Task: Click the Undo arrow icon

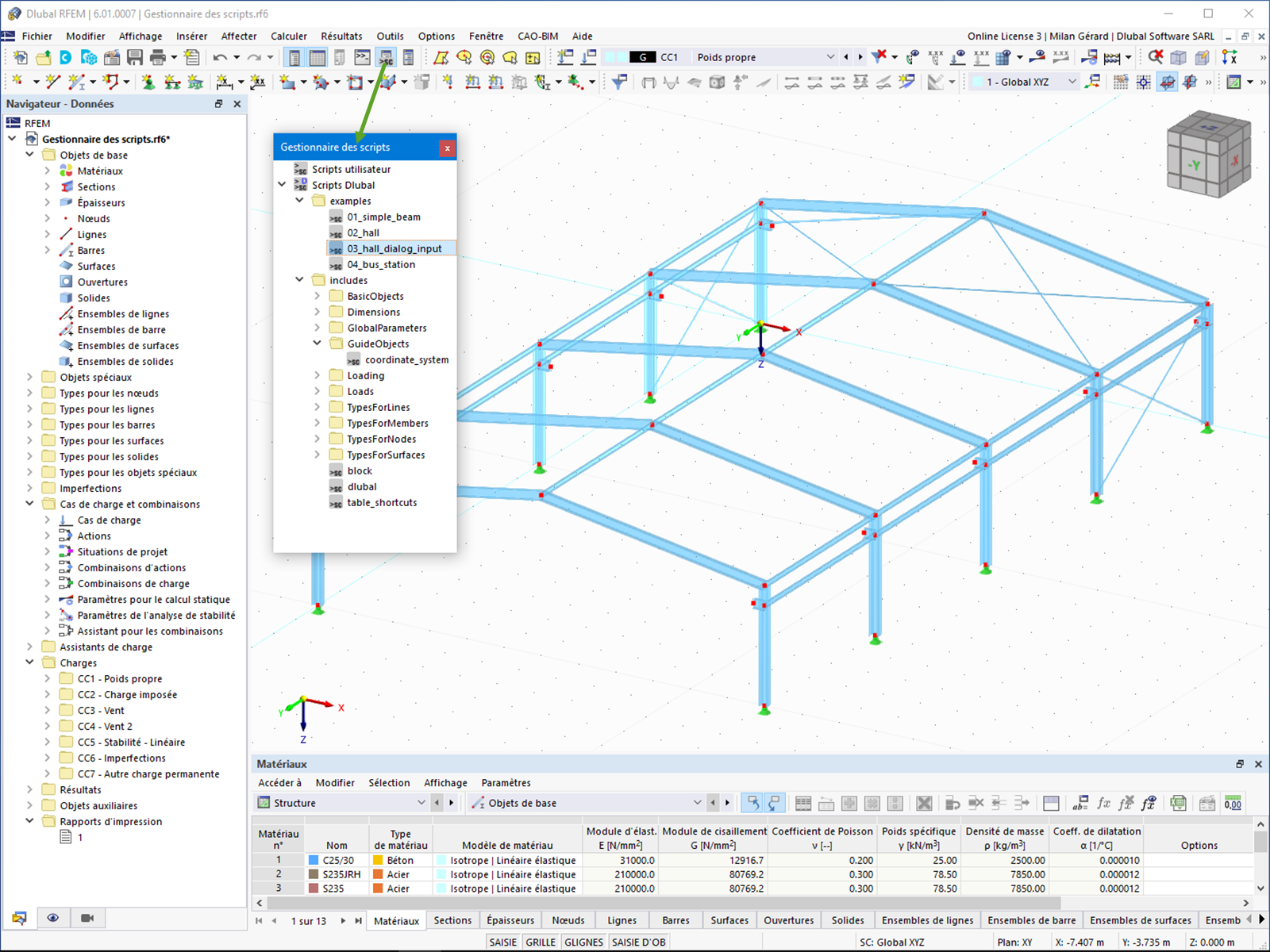Action: tap(220, 57)
